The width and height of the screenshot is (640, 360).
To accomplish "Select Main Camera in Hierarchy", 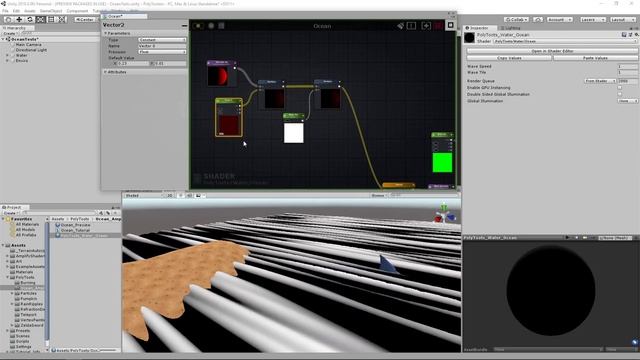I will coord(28,44).
